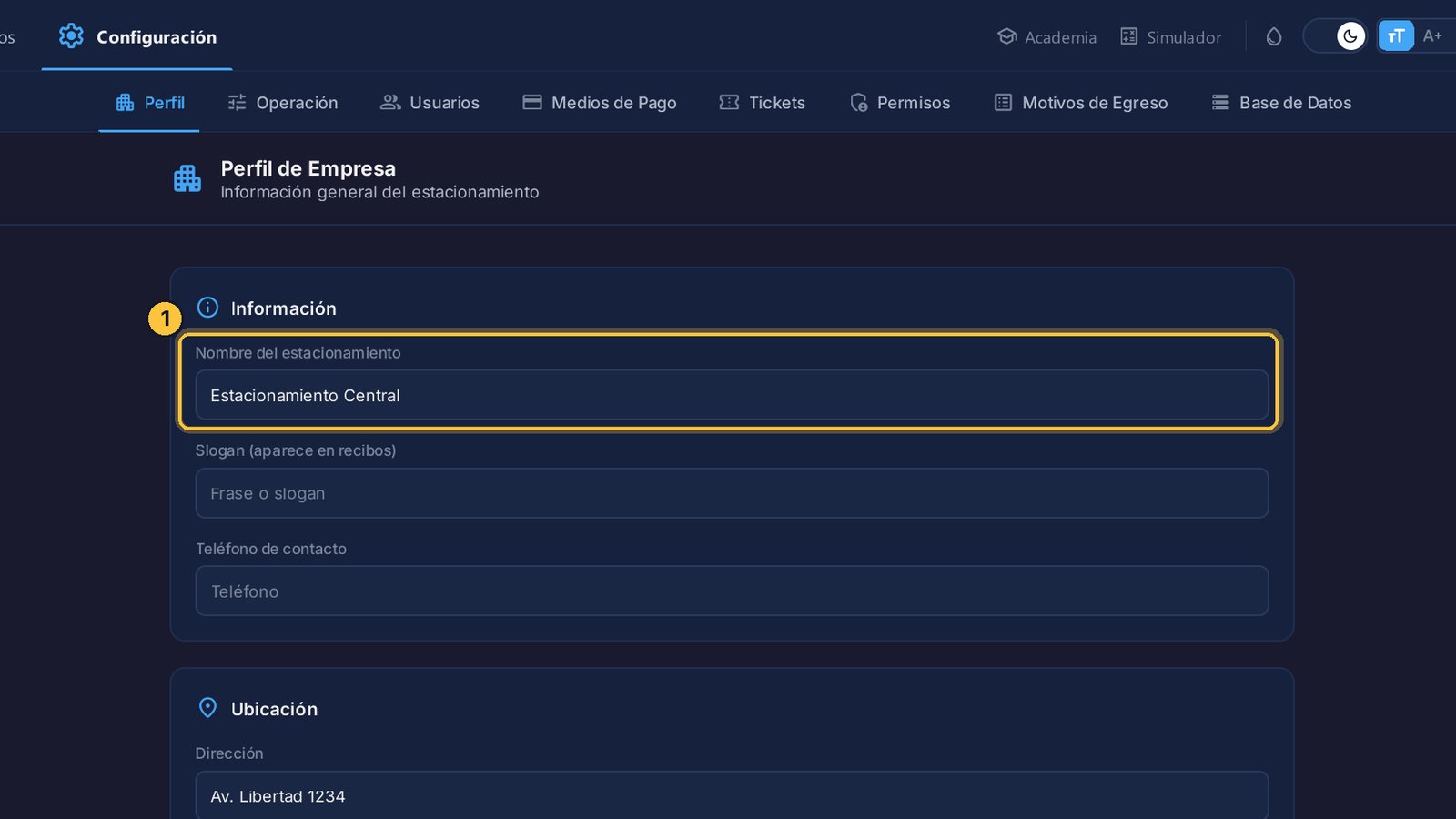Open the Simulador link

tap(1170, 37)
